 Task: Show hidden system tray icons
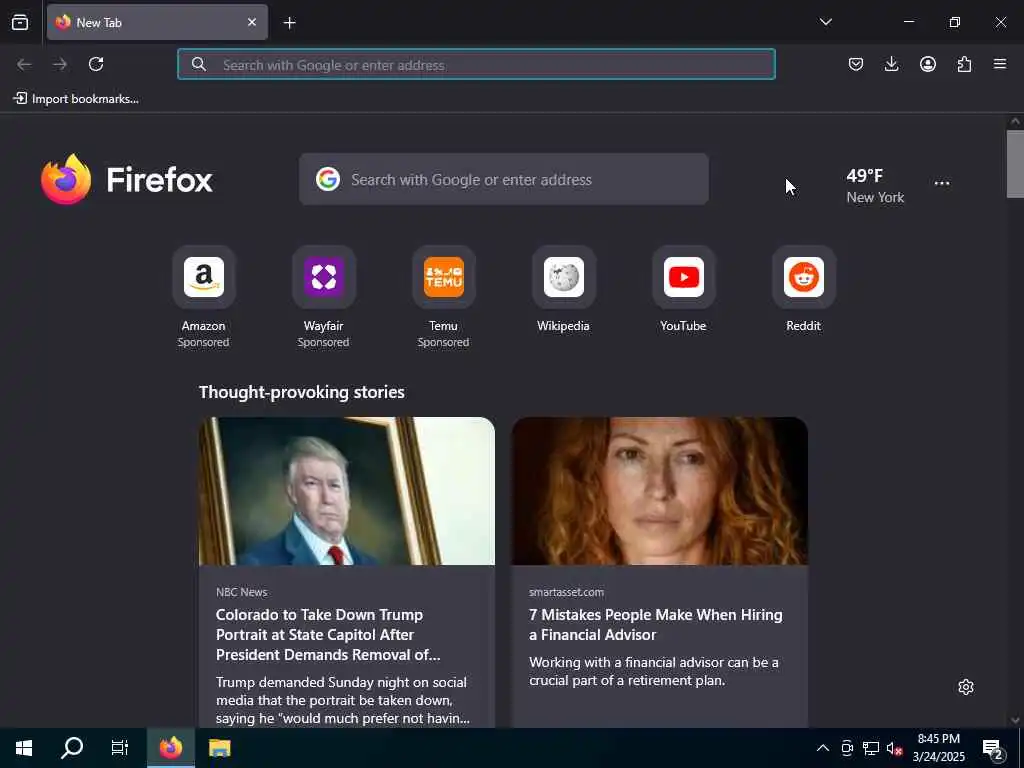(x=823, y=748)
